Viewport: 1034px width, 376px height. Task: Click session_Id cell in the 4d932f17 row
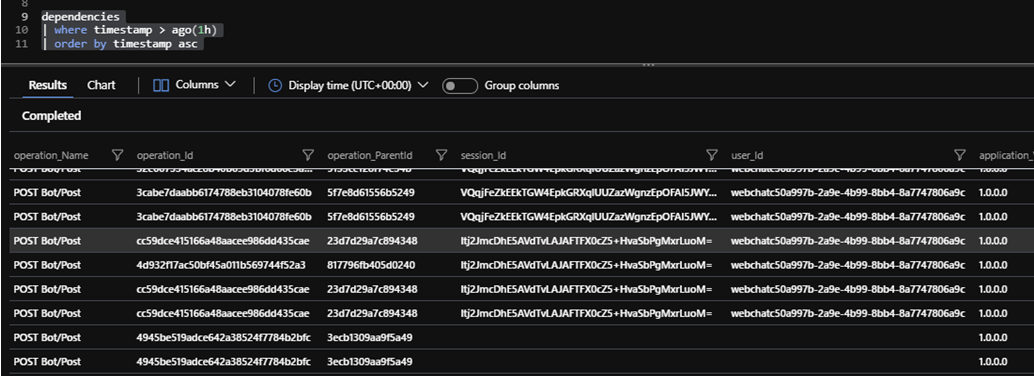pos(586,265)
